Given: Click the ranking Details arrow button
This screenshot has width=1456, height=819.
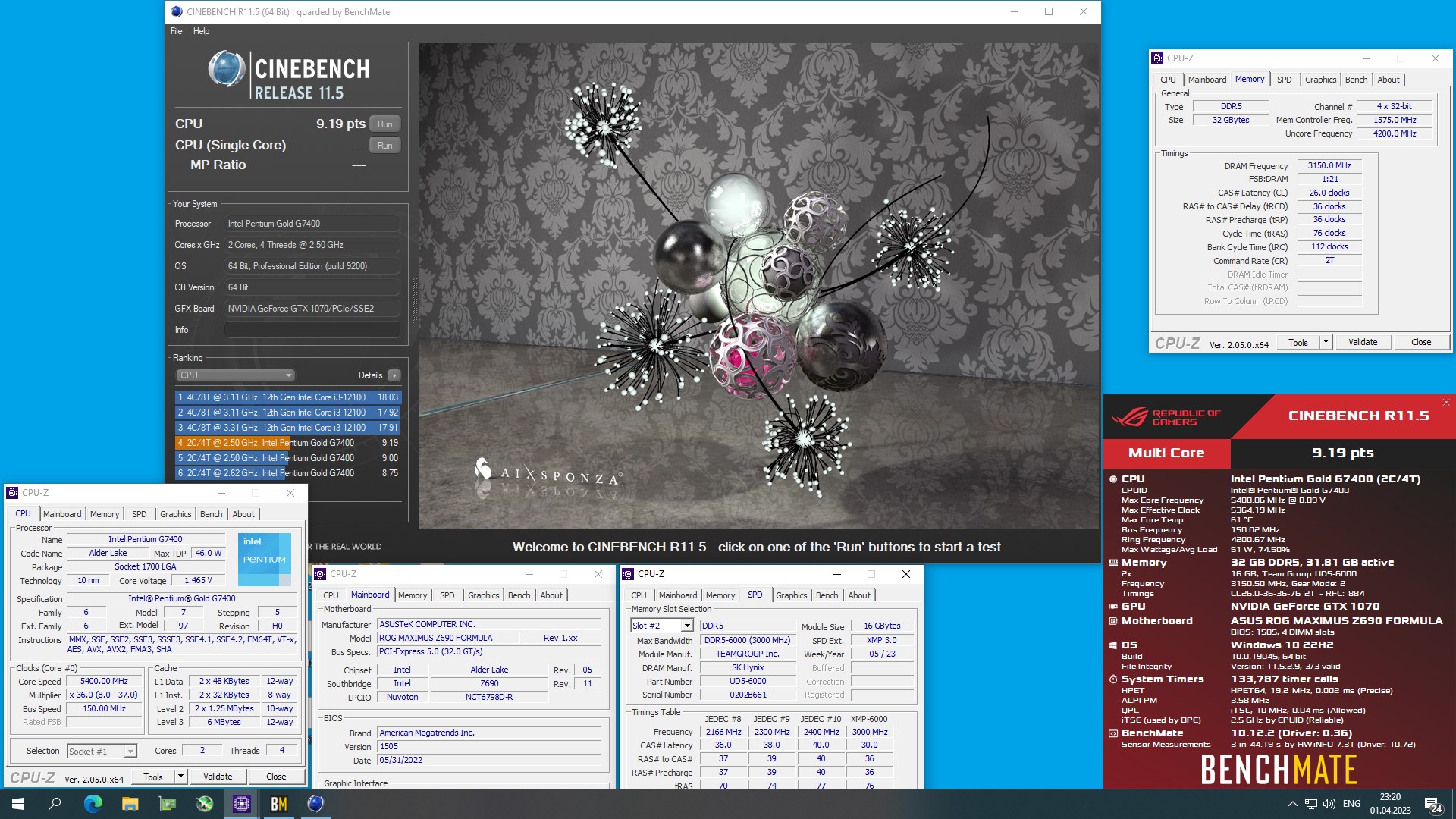Looking at the screenshot, I should point(394,375).
